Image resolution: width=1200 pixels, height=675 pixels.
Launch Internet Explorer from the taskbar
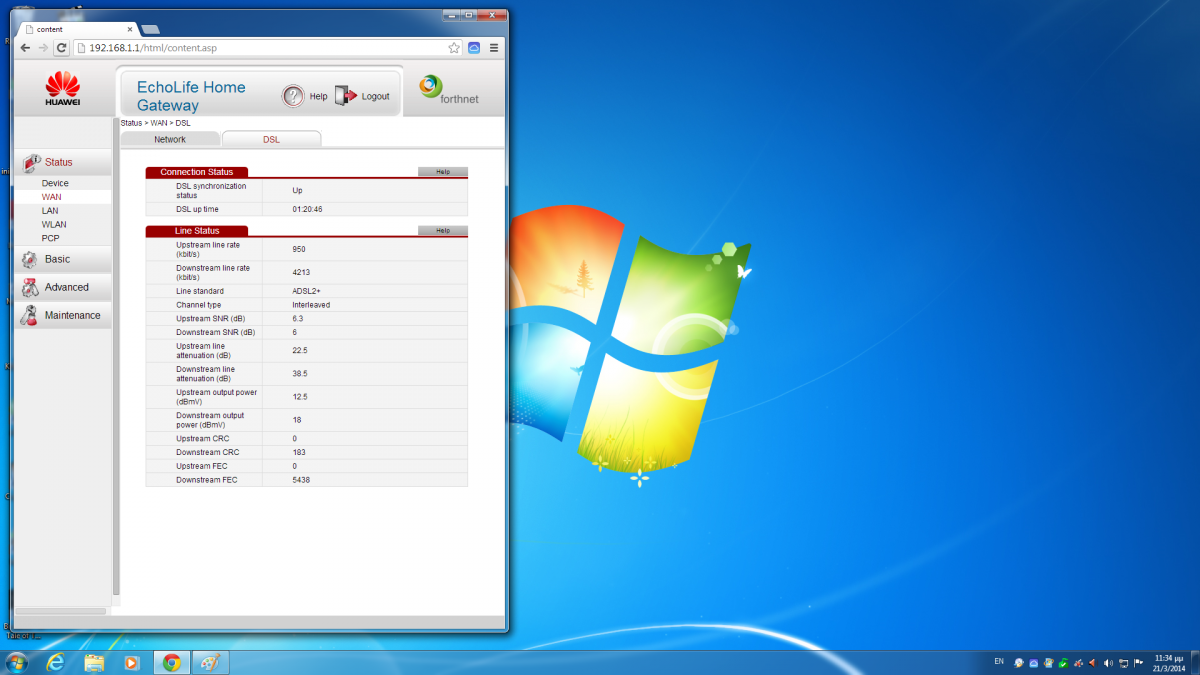pyautogui.click(x=56, y=662)
